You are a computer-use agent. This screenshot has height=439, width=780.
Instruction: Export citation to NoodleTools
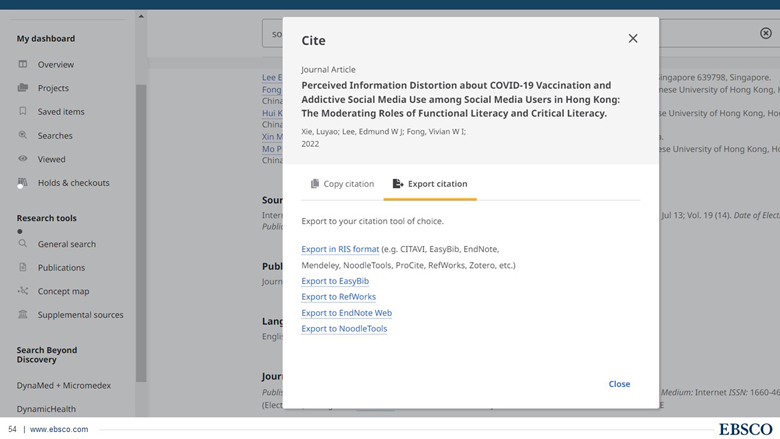344,329
